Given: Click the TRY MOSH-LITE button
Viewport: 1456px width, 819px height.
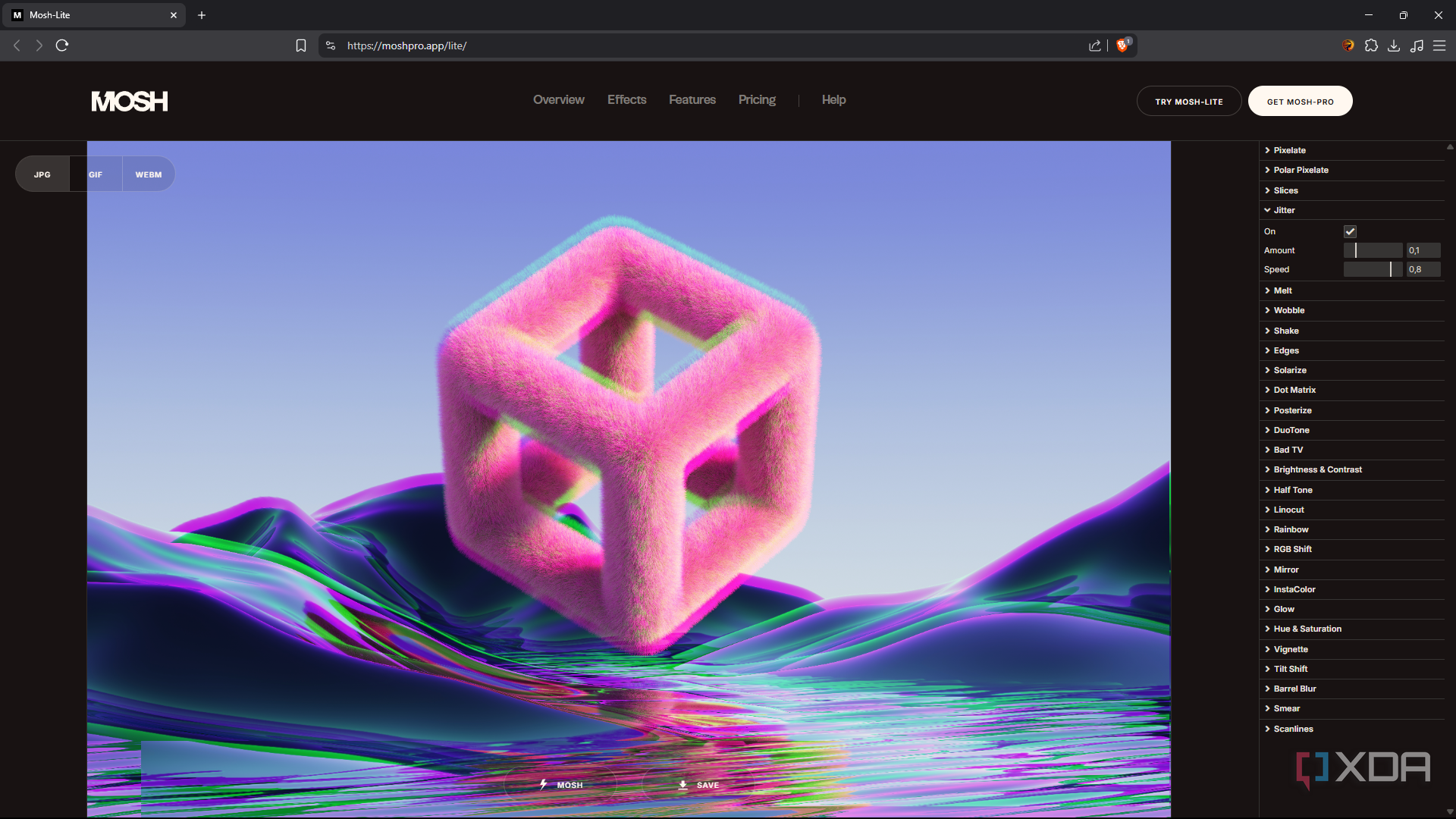Looking at the screenshot, I should [1189, 101].
